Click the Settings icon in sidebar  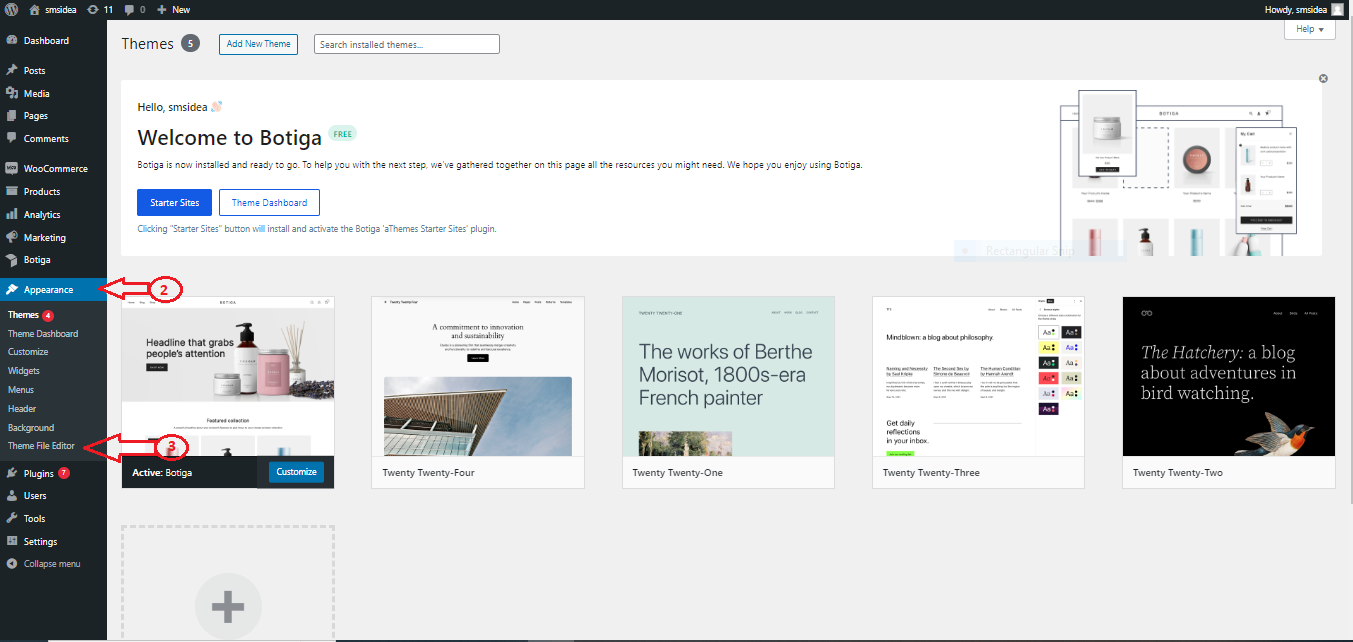[11, 541]
